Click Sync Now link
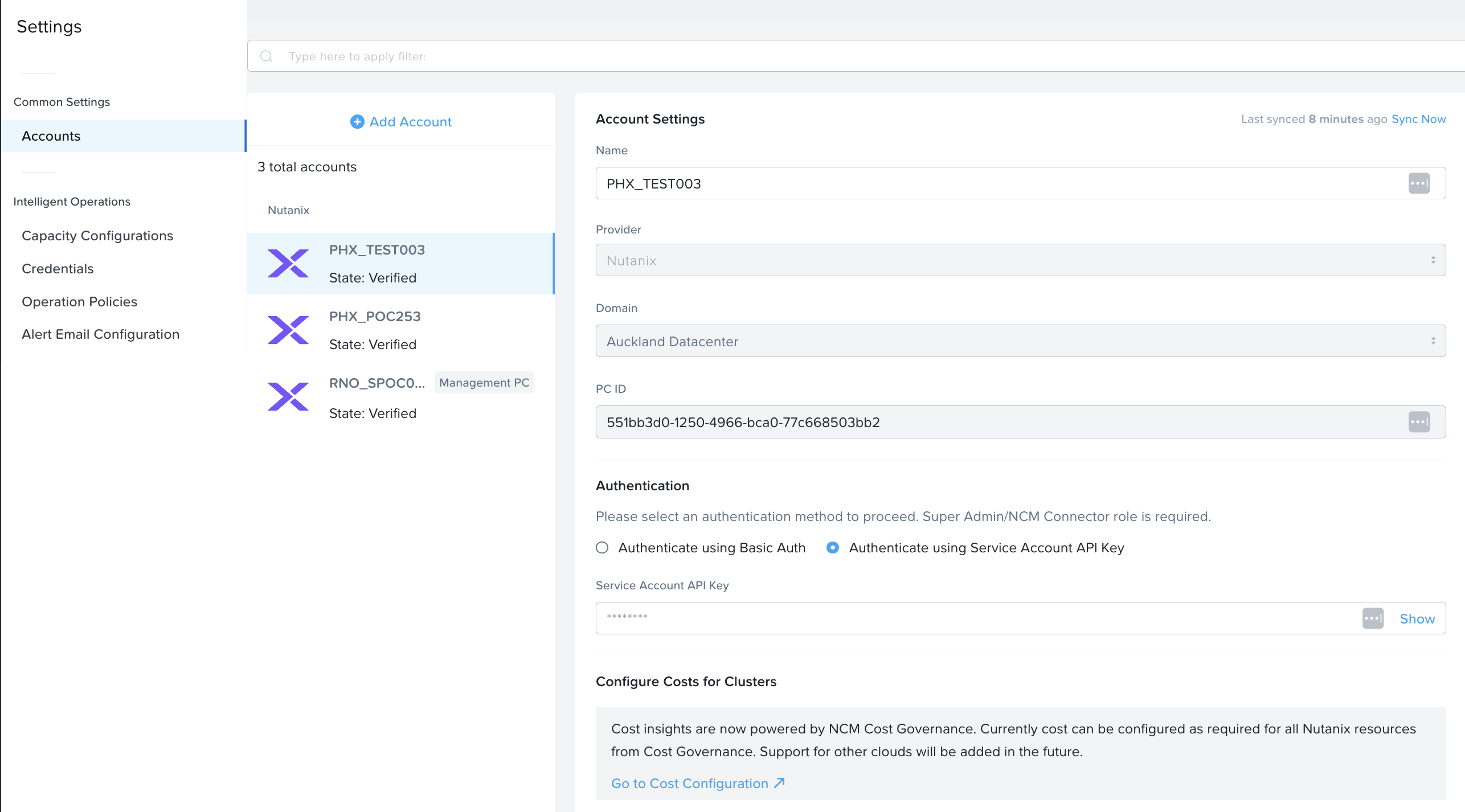The height and width of the screenshot is (812, 1465). (x=1419, y=119)
